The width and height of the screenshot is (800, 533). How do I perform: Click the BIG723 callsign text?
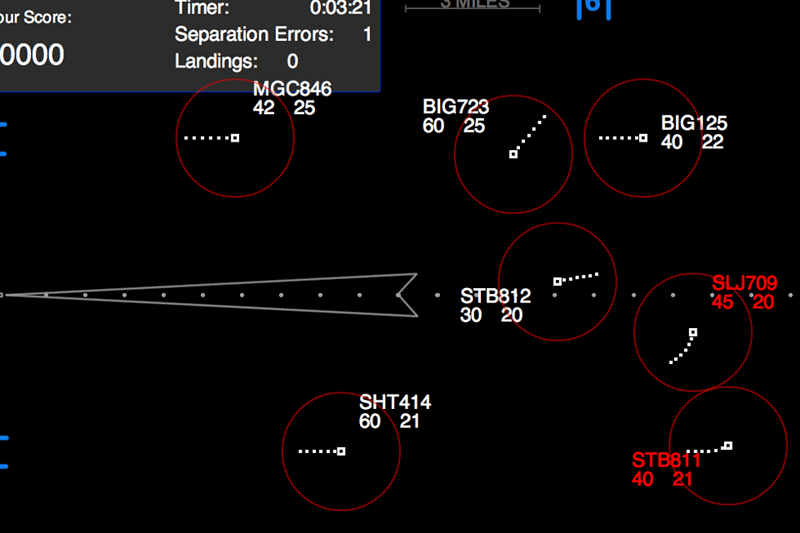pyautogui.click(x=456, y=107)
